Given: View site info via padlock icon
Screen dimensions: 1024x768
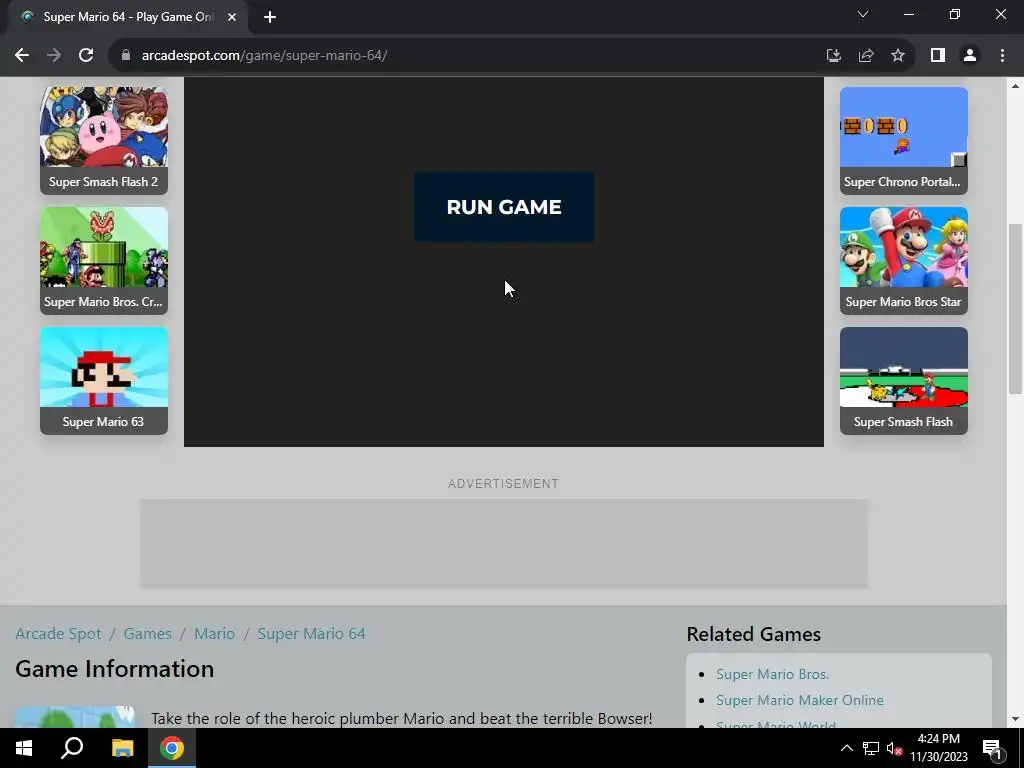Looking at the screenshot, I should point(126,56).
